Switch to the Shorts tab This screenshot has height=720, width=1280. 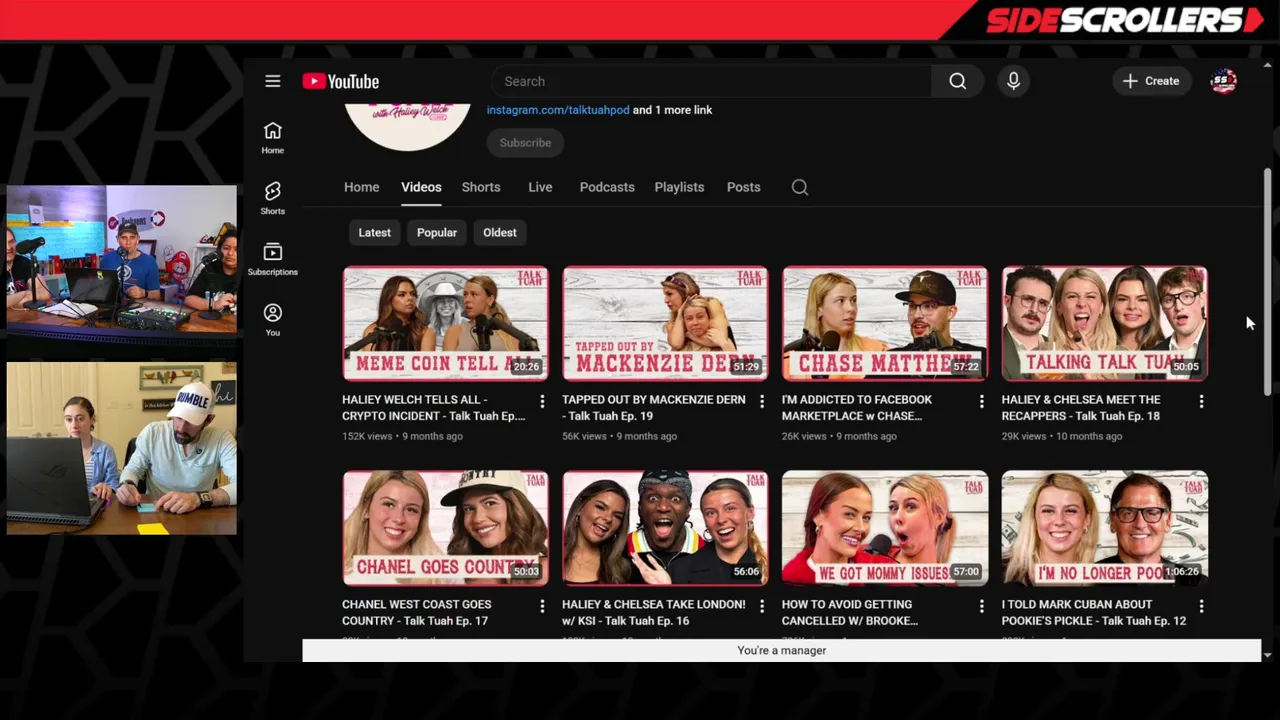click(x=481, y=187)
